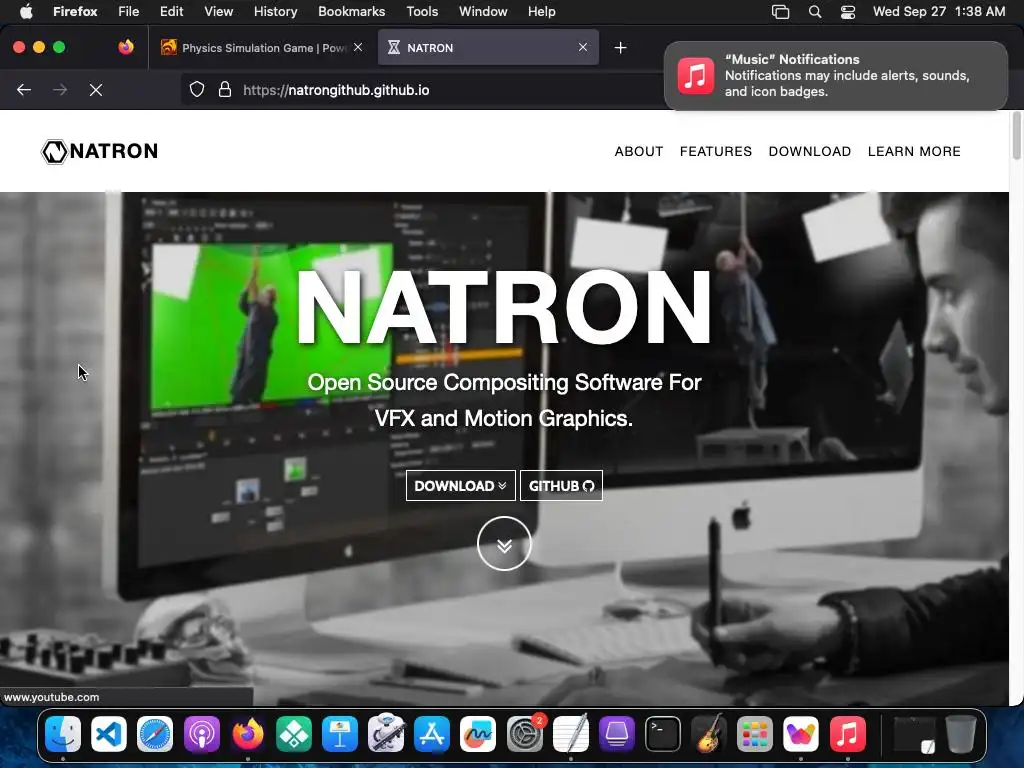Open Music from the dock
The width and height of the screenshot is (1024, 768).
(x=848, y=734)
